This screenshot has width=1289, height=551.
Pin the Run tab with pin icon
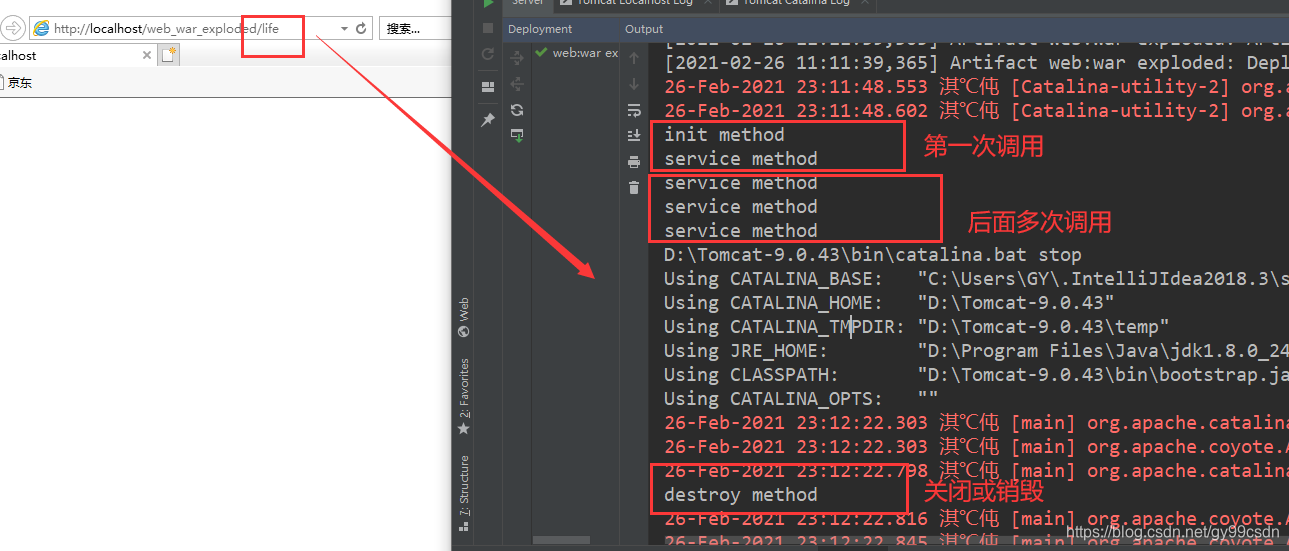tap(488, 120)
